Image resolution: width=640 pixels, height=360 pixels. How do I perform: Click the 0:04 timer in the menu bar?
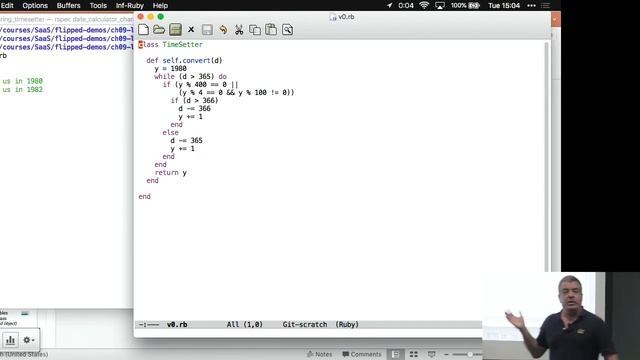point(406,5)
